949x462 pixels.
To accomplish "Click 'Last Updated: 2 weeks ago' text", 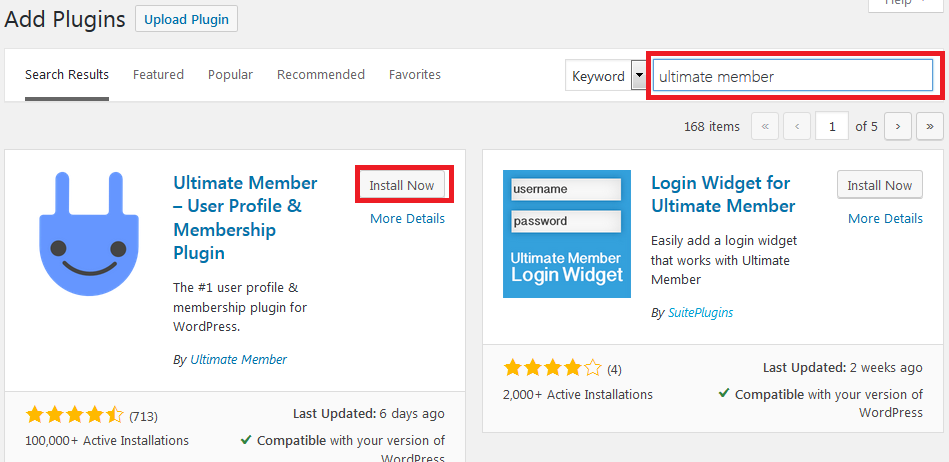I will click(842, 368).
